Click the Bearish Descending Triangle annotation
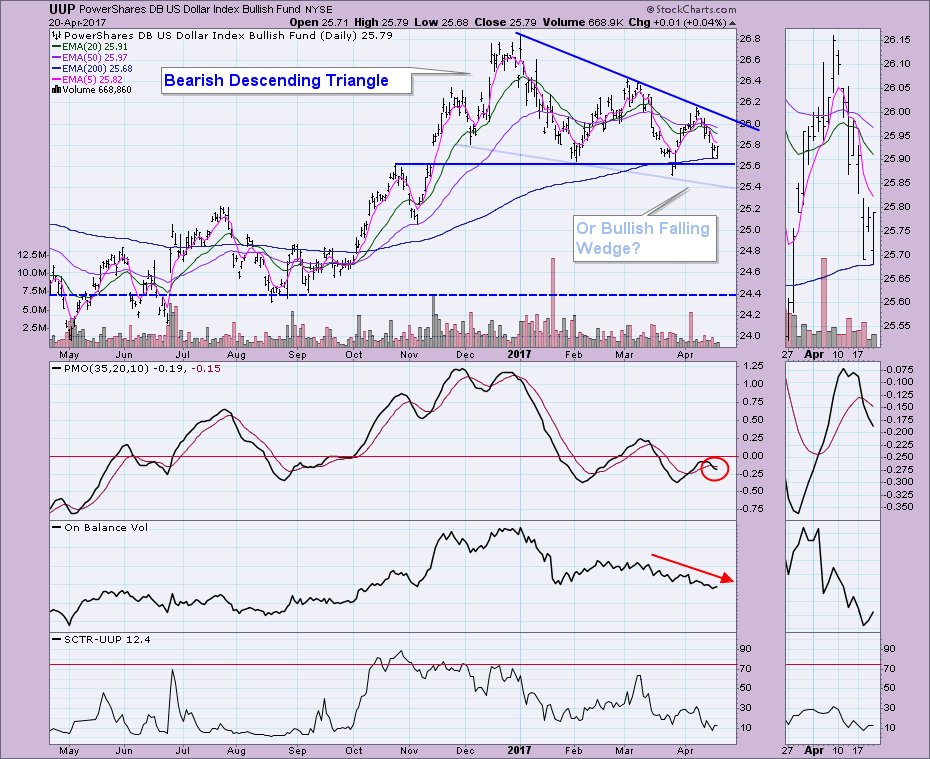930x759 pixels. click(276, 80)
